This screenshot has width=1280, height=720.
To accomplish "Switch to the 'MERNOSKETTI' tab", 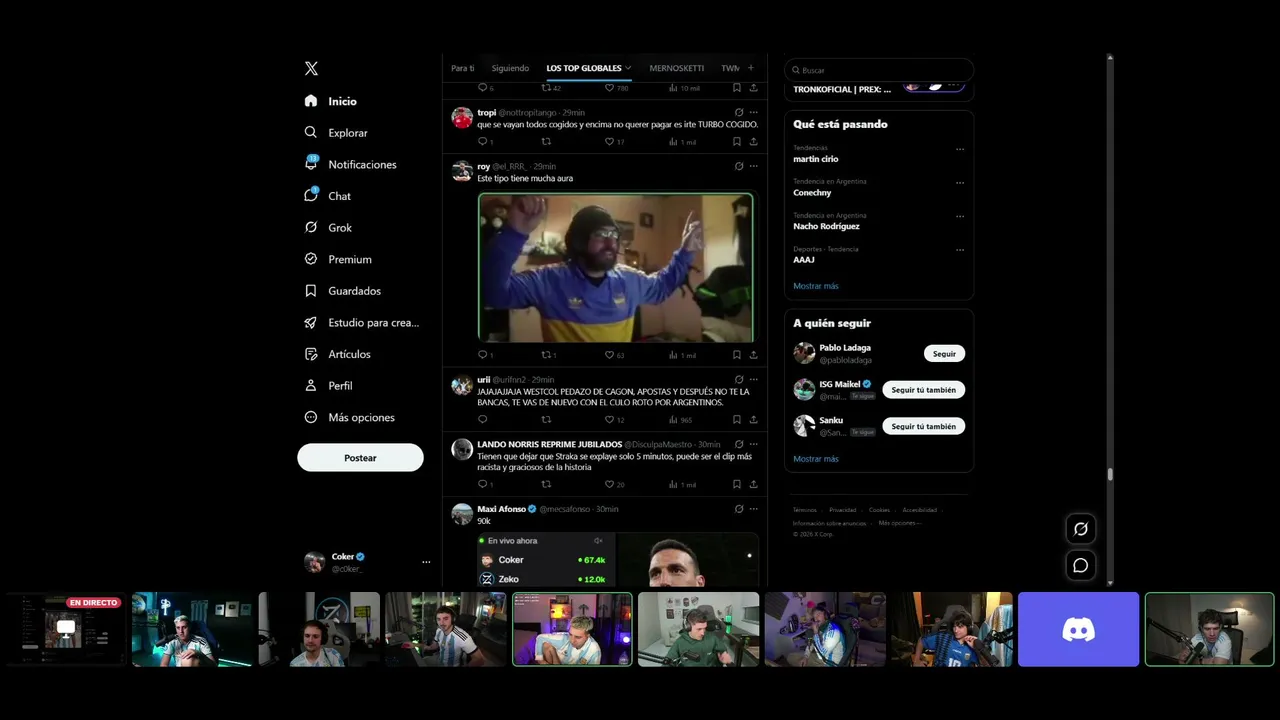I will [677, 68].
